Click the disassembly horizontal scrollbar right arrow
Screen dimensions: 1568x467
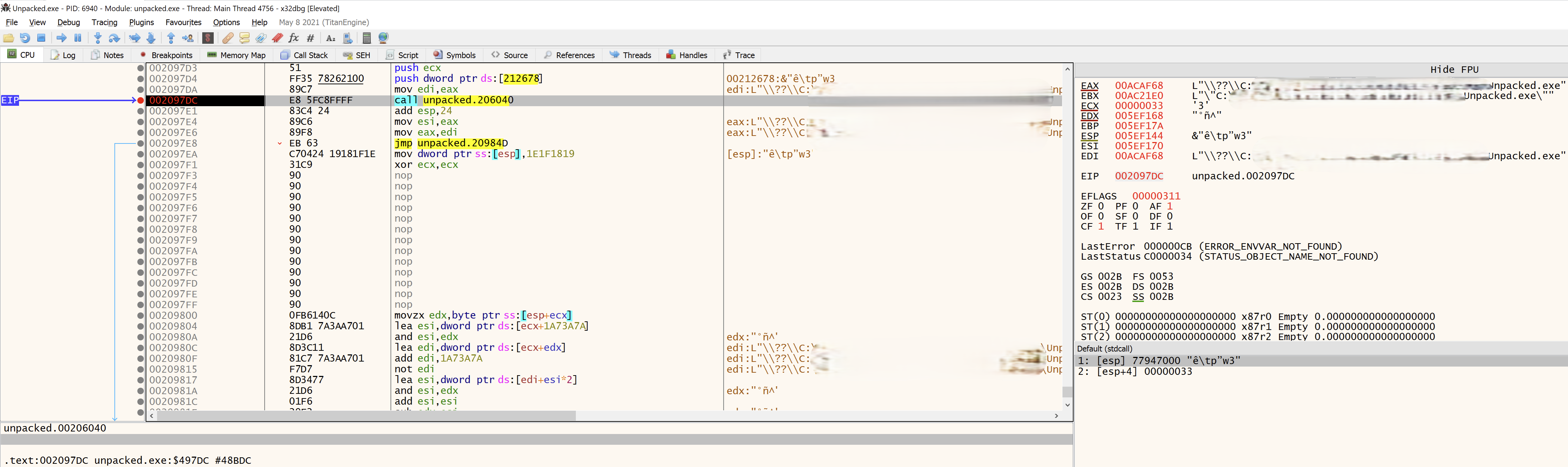pos(1056,416)
